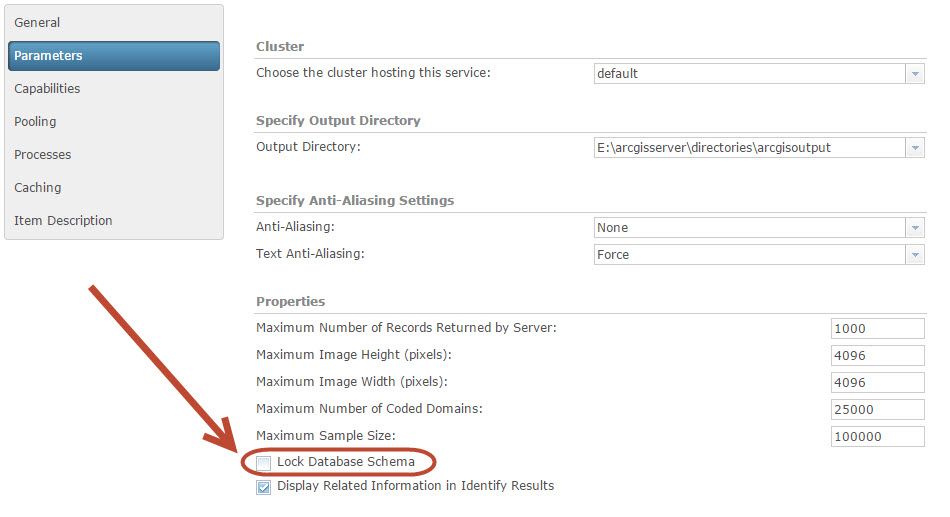
Task: Select the Item Description tab
Action: tap(63, 221)
